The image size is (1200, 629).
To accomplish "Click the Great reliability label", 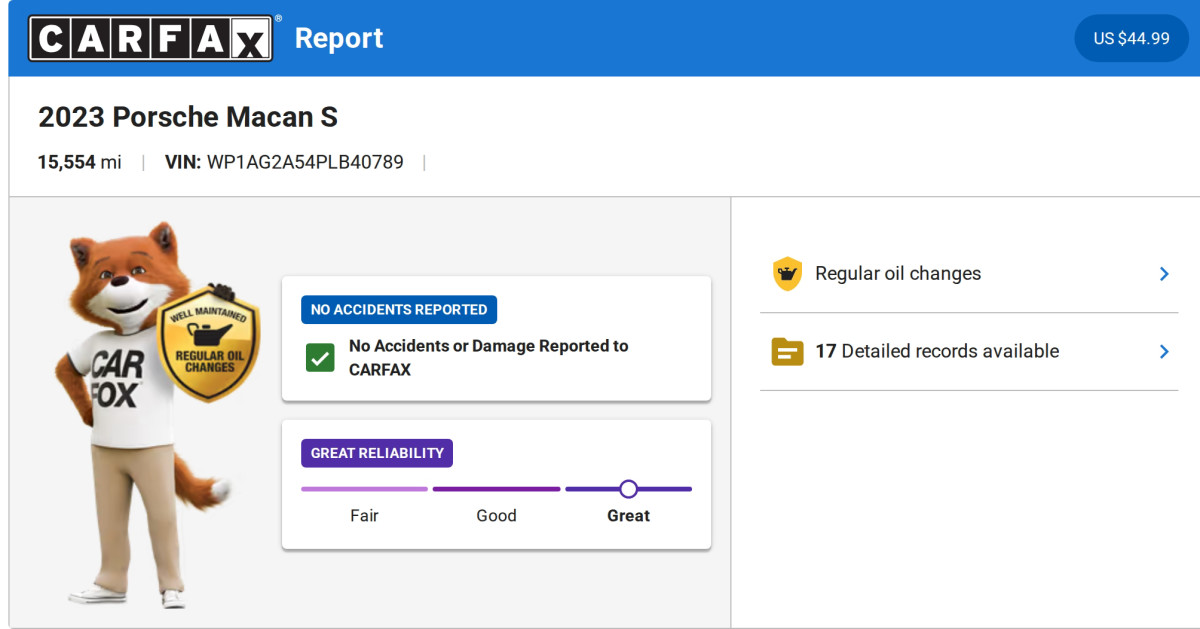I will pos(628,516).
